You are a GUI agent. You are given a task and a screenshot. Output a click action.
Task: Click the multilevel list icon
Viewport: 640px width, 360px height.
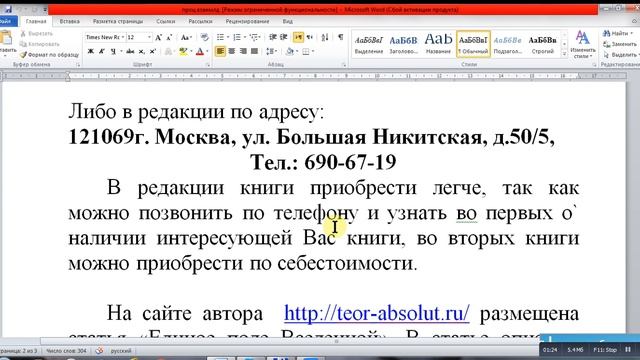point(254,38)
